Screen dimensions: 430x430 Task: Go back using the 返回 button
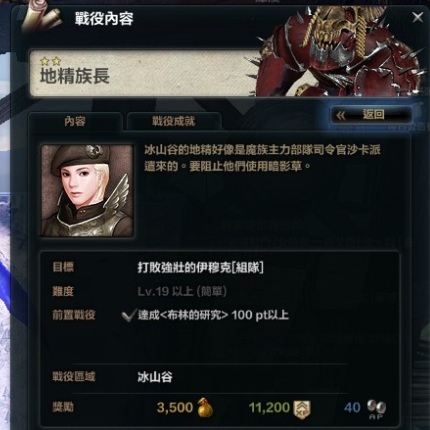coord(372,115)
